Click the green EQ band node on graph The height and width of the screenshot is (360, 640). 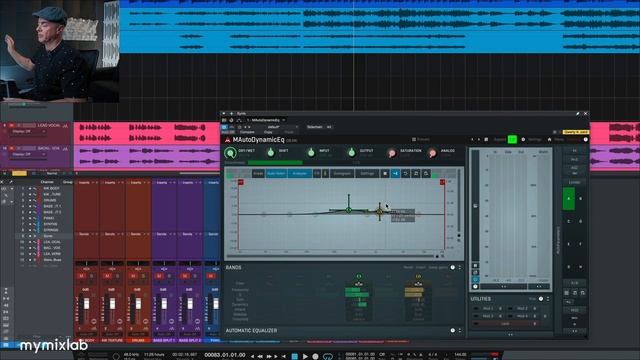pos(349,210)
